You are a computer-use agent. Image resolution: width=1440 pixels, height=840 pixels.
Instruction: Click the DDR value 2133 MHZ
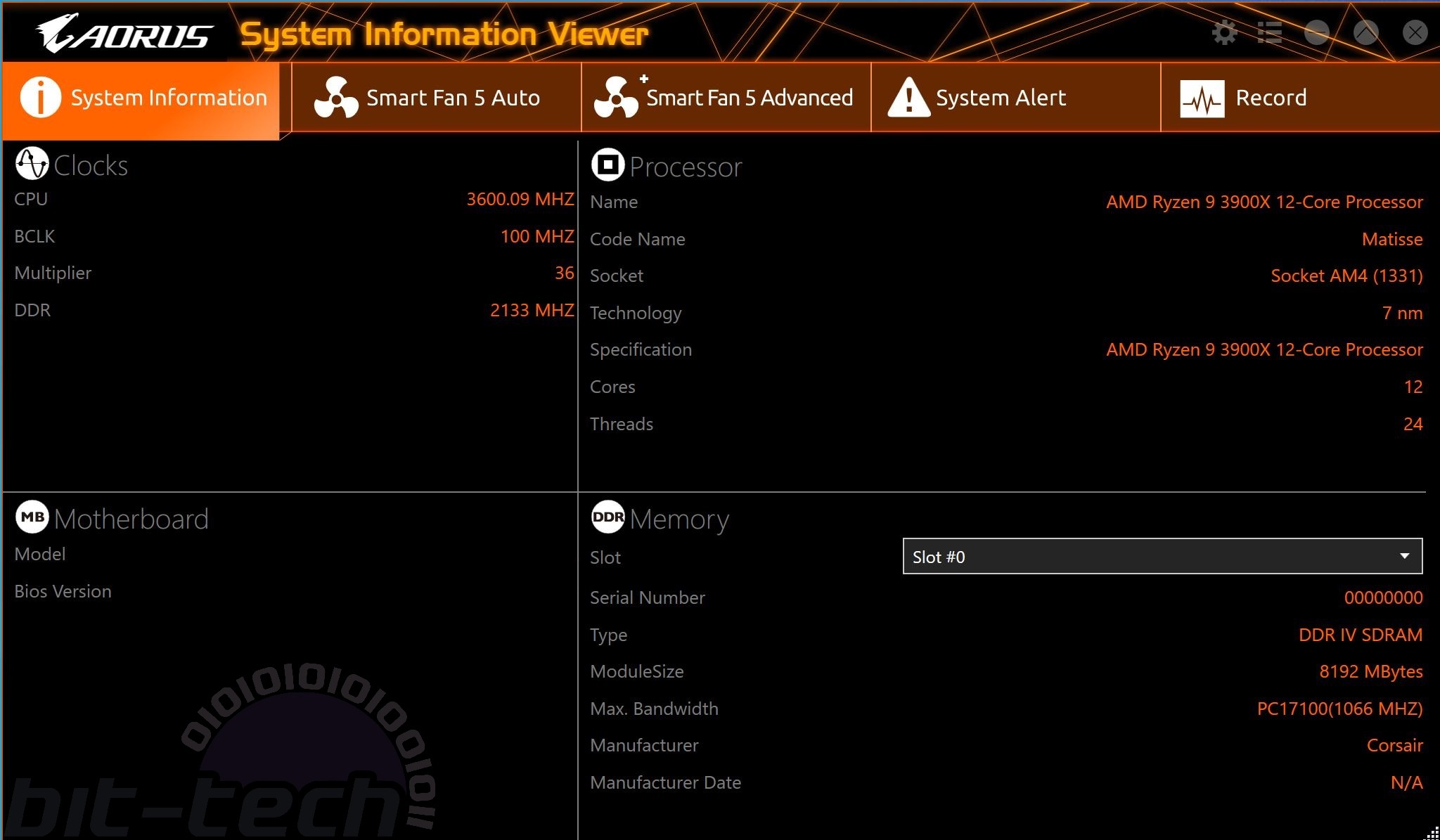(532, 310)
